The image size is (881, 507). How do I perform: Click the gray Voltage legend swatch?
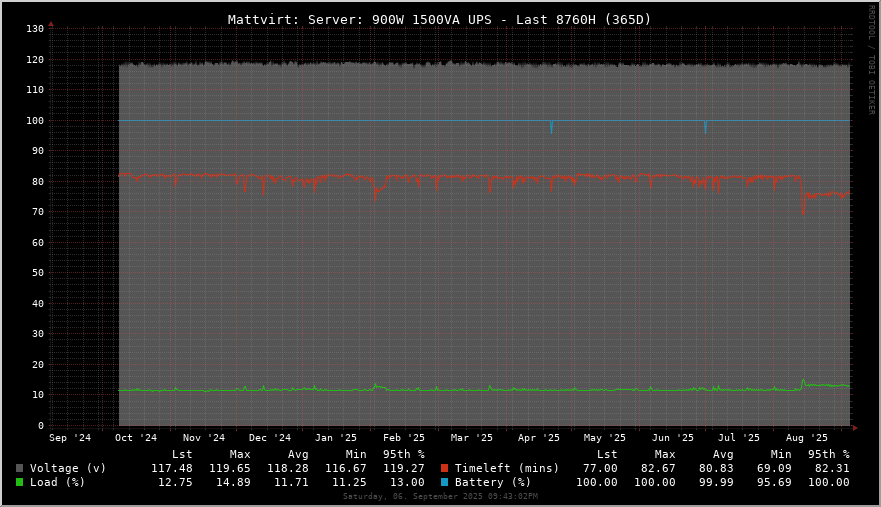tap(20, 468)
